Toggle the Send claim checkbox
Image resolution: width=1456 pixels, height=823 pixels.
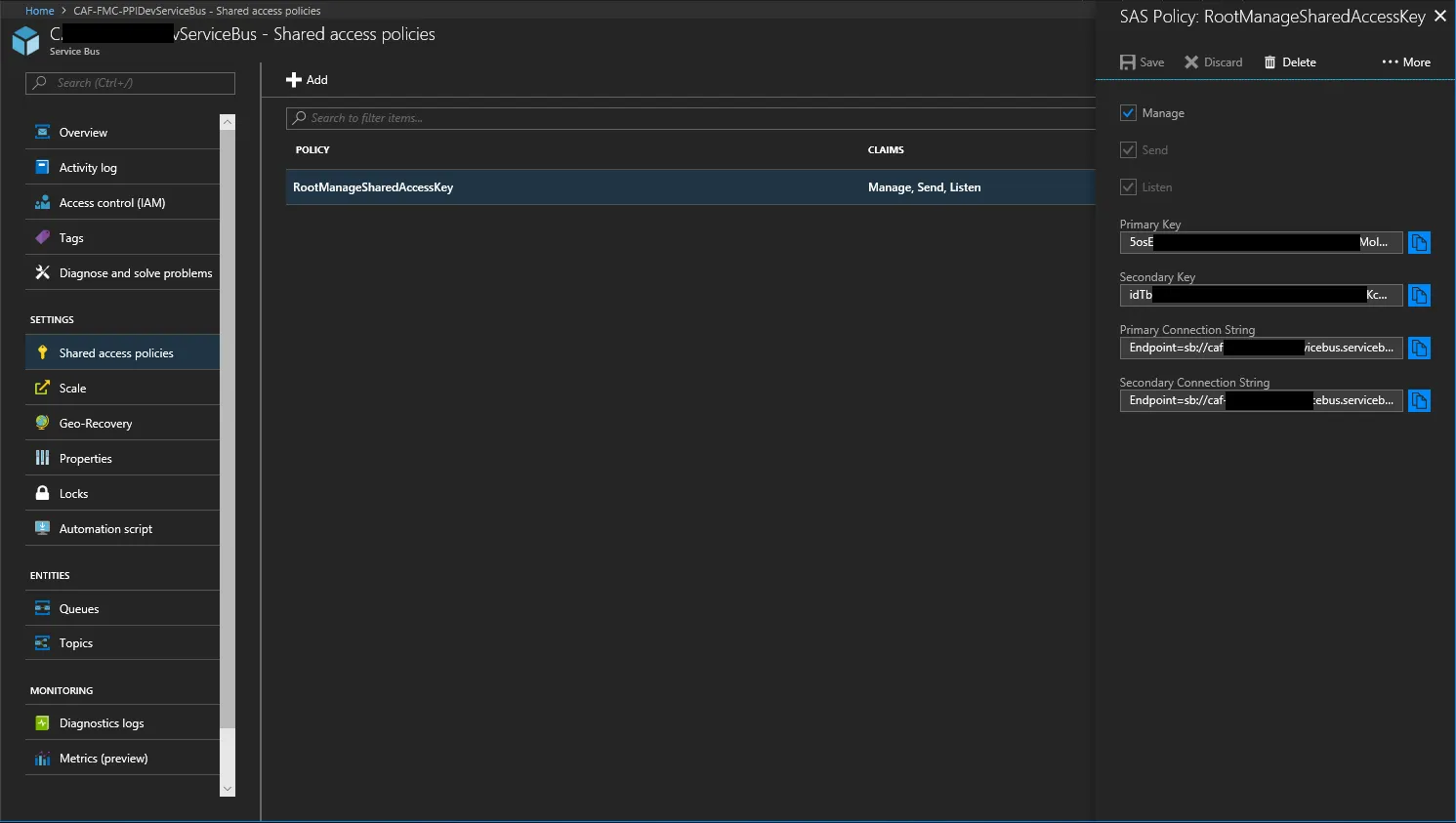(x=1128, y=150)
